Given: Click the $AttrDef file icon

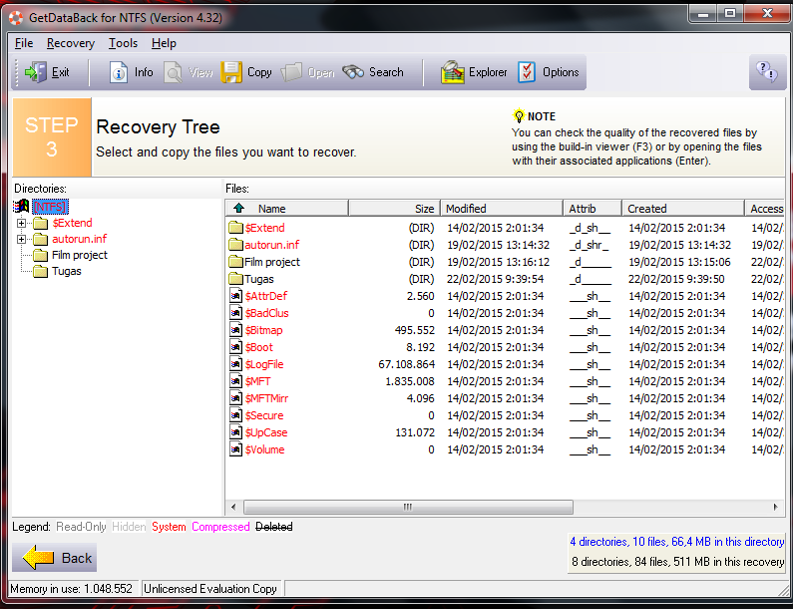Looking at the screenshot, I should (x=236, y=296).
